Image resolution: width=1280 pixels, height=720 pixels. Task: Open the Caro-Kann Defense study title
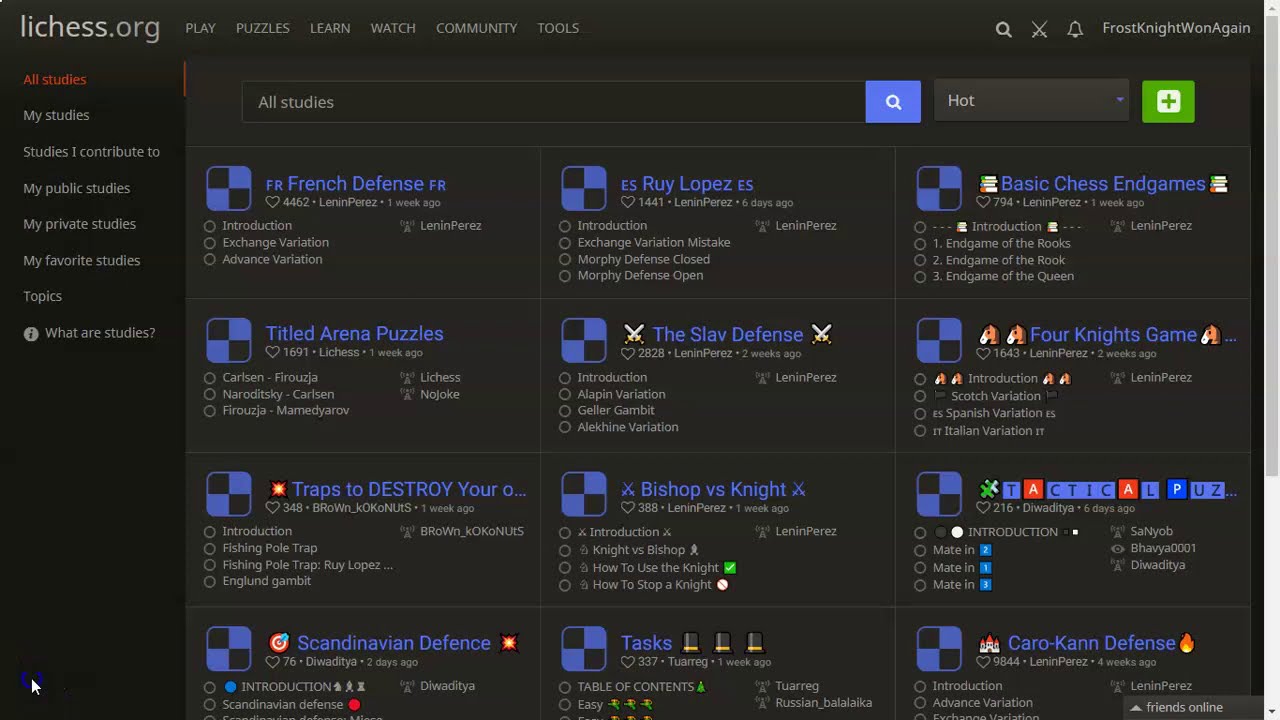point(1087,643)
